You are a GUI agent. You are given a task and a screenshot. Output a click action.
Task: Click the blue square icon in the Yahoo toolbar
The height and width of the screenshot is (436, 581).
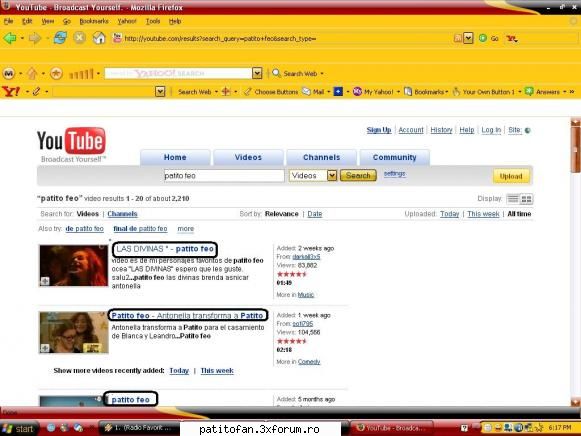pyautogui.click(x=338, y=91)
